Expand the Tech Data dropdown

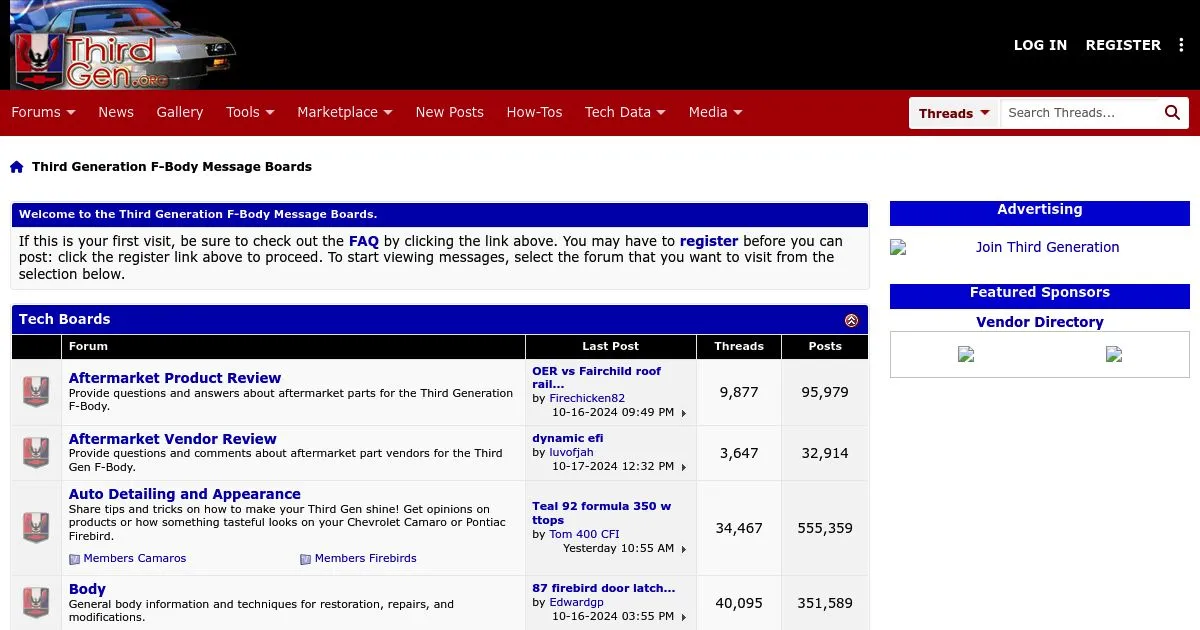[x=625, y=113]
